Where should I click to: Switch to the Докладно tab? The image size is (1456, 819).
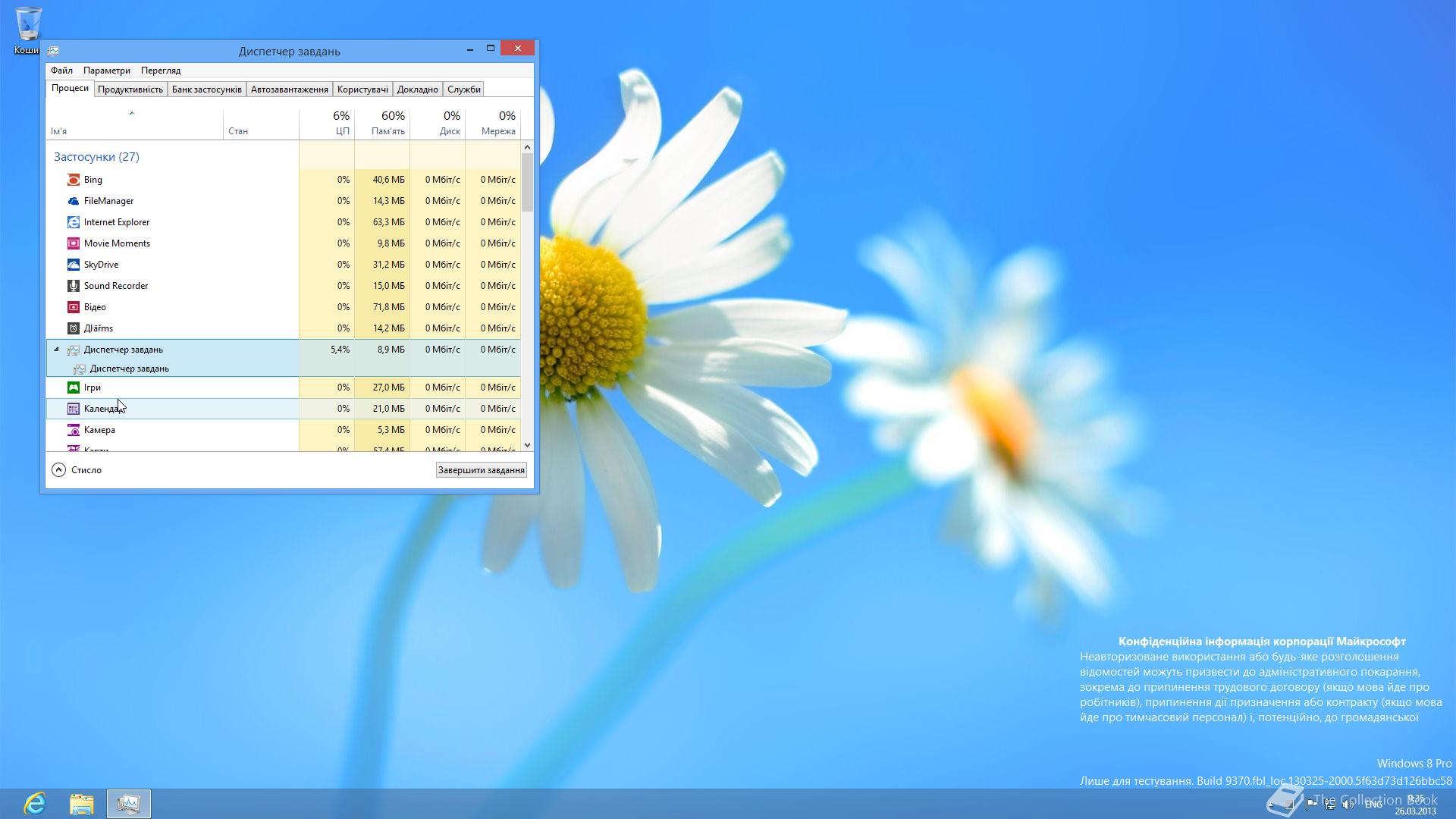point(418,89)
